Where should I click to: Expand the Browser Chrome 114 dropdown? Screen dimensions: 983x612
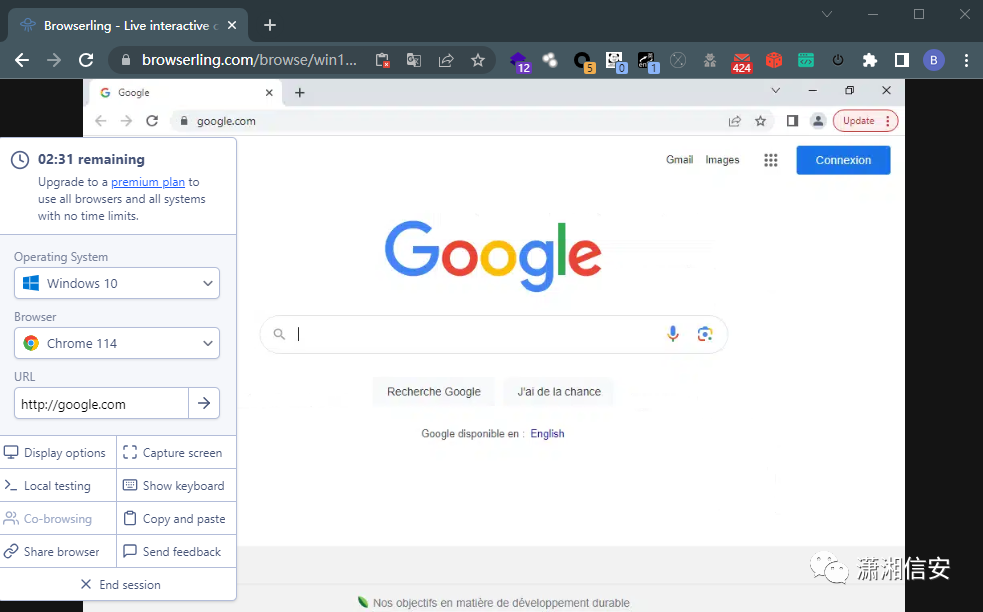point(117,343)
